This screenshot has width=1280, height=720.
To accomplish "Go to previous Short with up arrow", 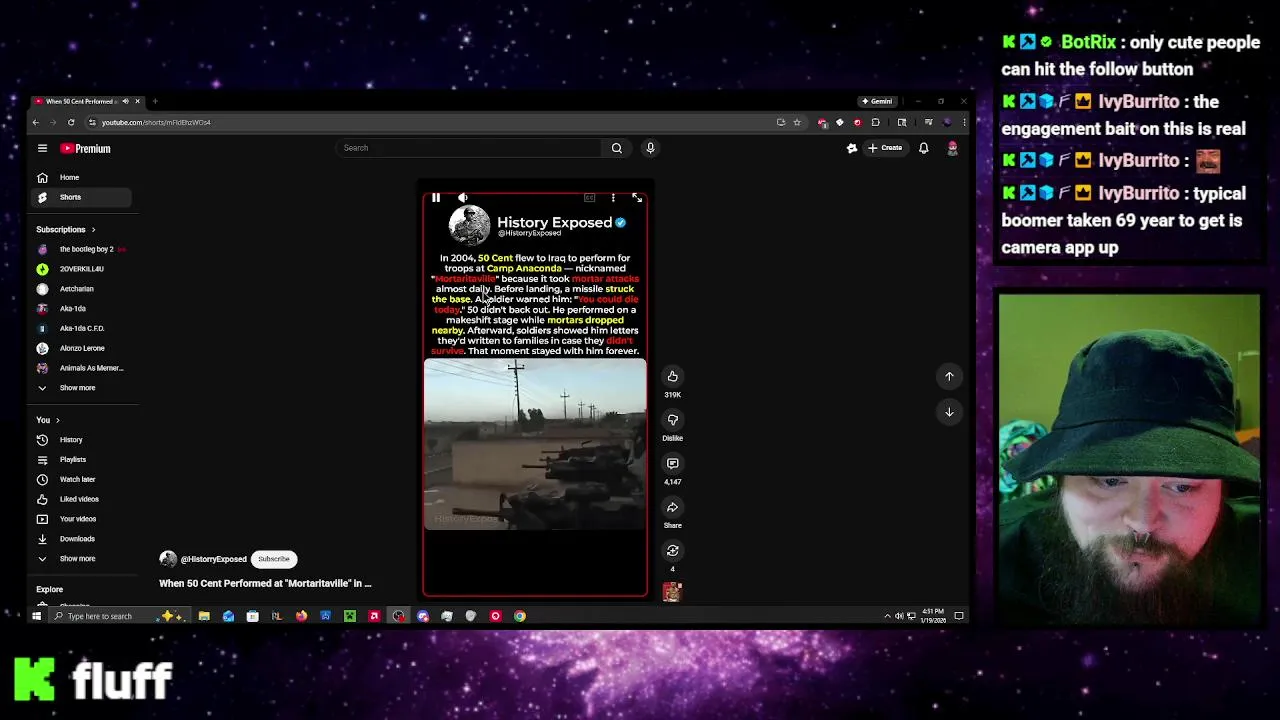I will [x=949, y=376].
